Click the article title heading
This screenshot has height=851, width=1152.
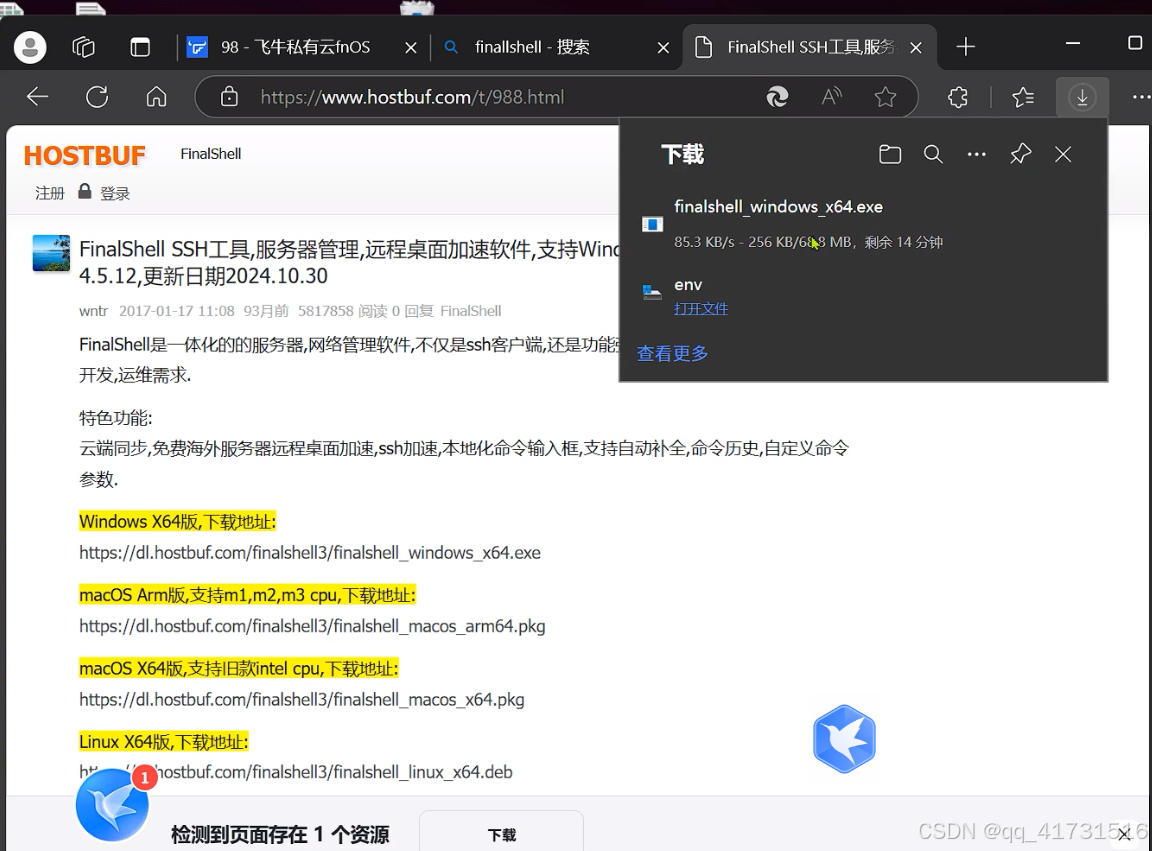tap(350, 262)
